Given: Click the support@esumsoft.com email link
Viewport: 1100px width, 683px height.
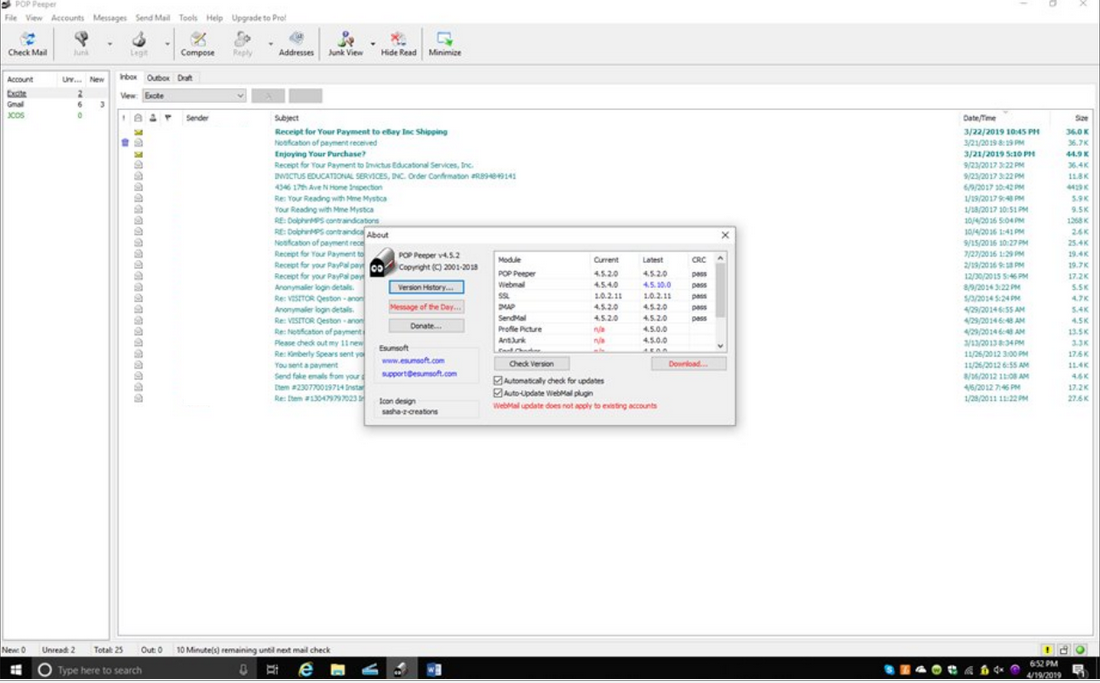Looking at the screenshot, I should pos(420,374).
